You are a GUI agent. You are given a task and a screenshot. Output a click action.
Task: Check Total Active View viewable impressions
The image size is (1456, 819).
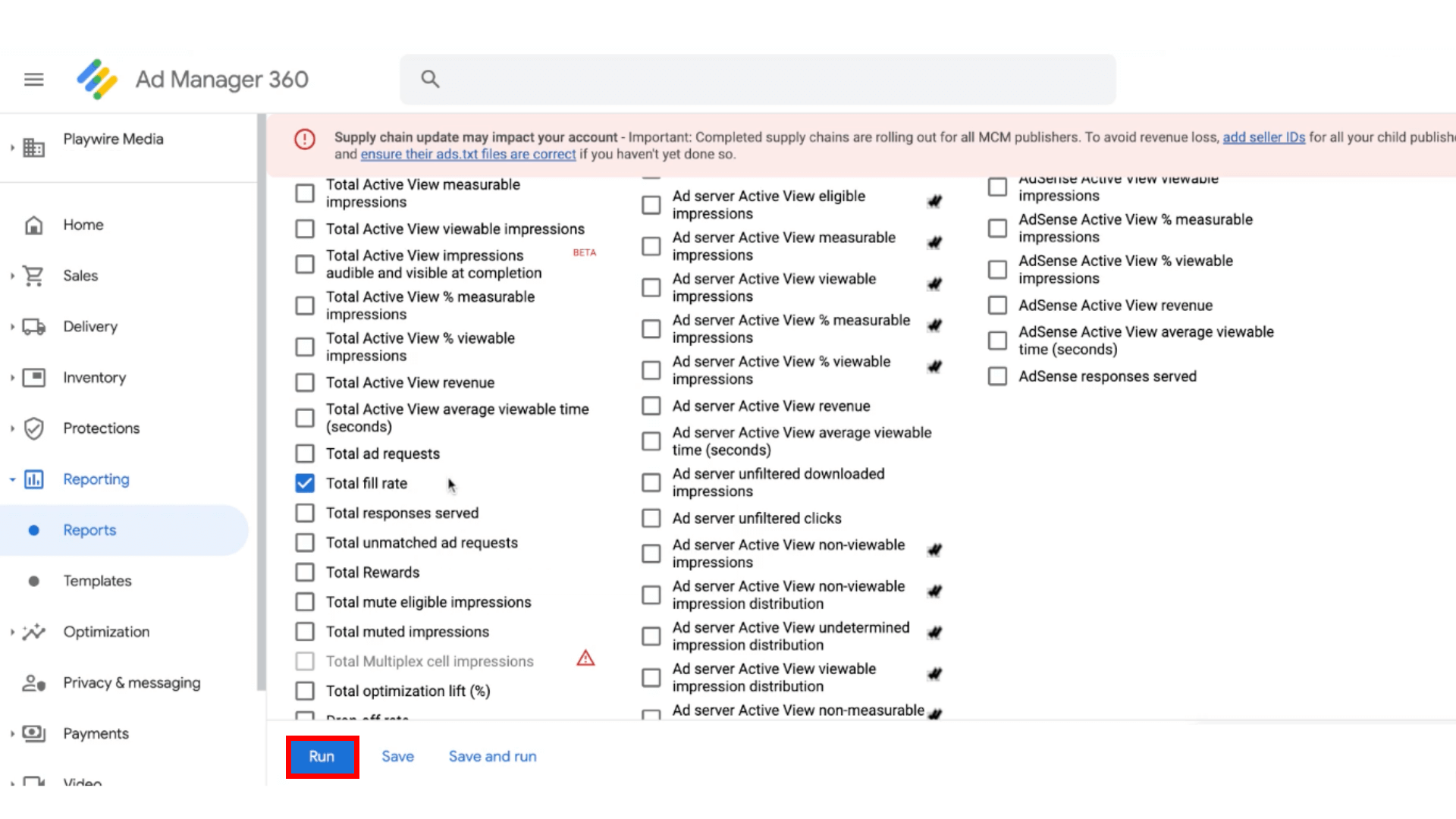305,229
